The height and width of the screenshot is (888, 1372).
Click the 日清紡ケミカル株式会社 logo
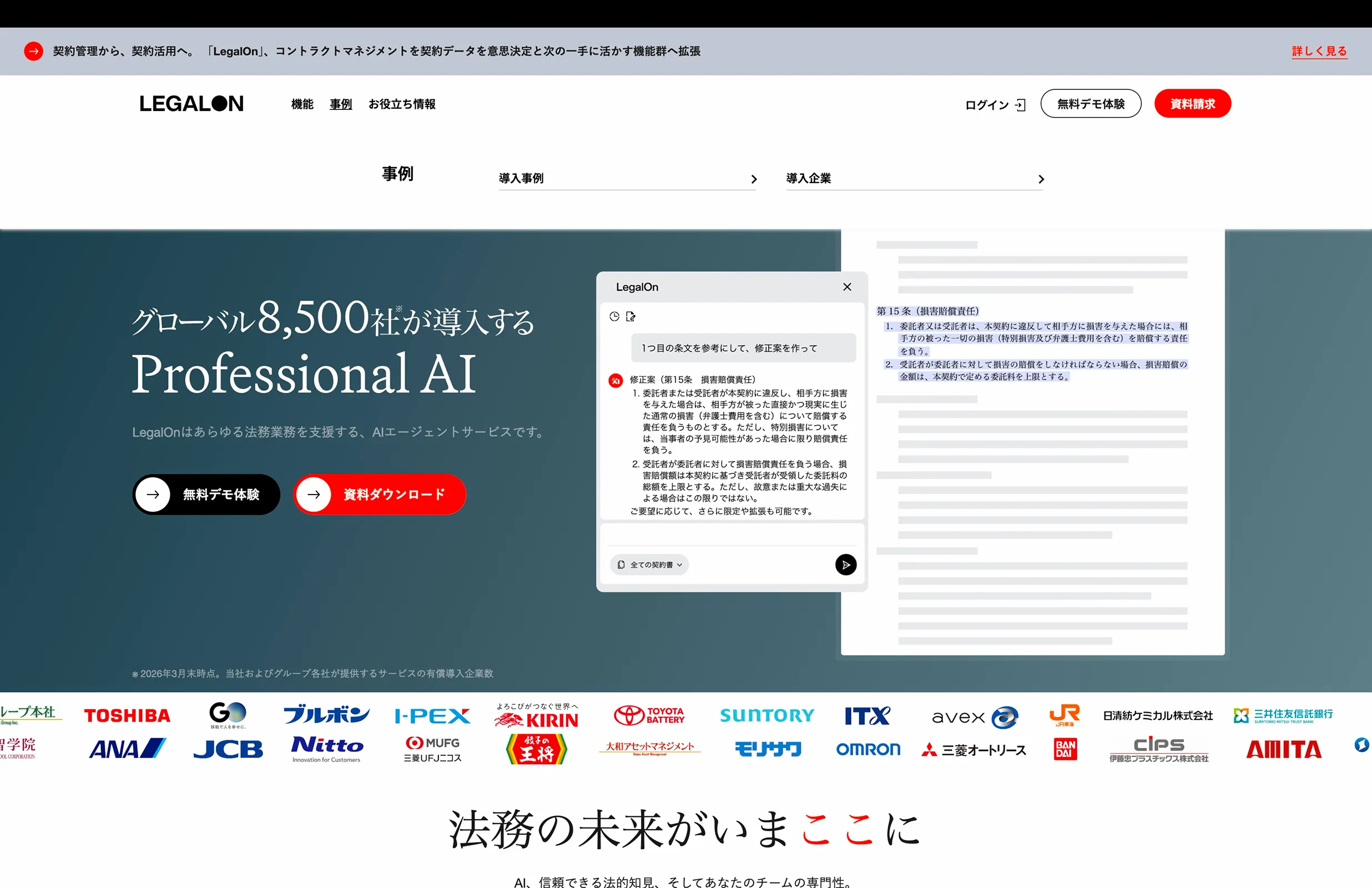(x=1158, y=716)
